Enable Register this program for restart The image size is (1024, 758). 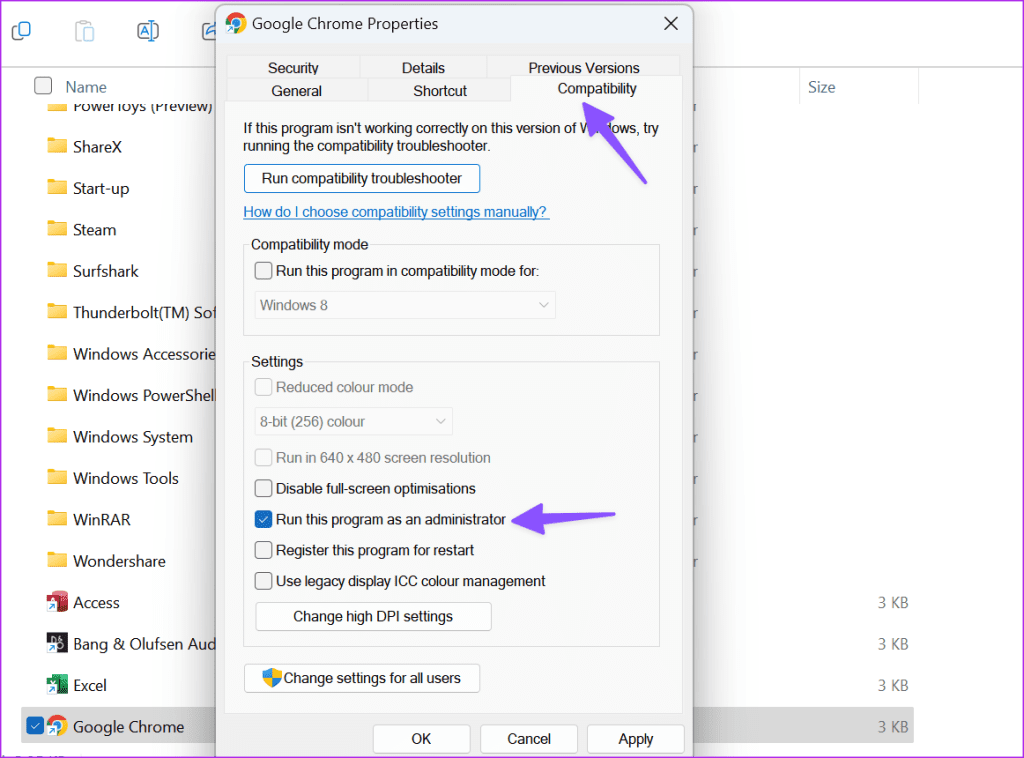click(x=263, y=550)
